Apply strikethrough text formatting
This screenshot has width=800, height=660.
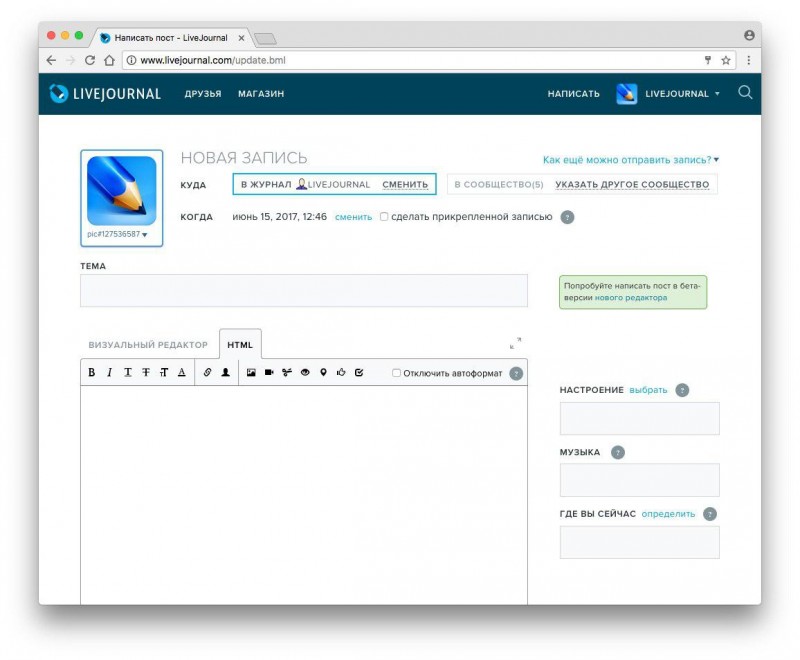[x=145, y=373]
